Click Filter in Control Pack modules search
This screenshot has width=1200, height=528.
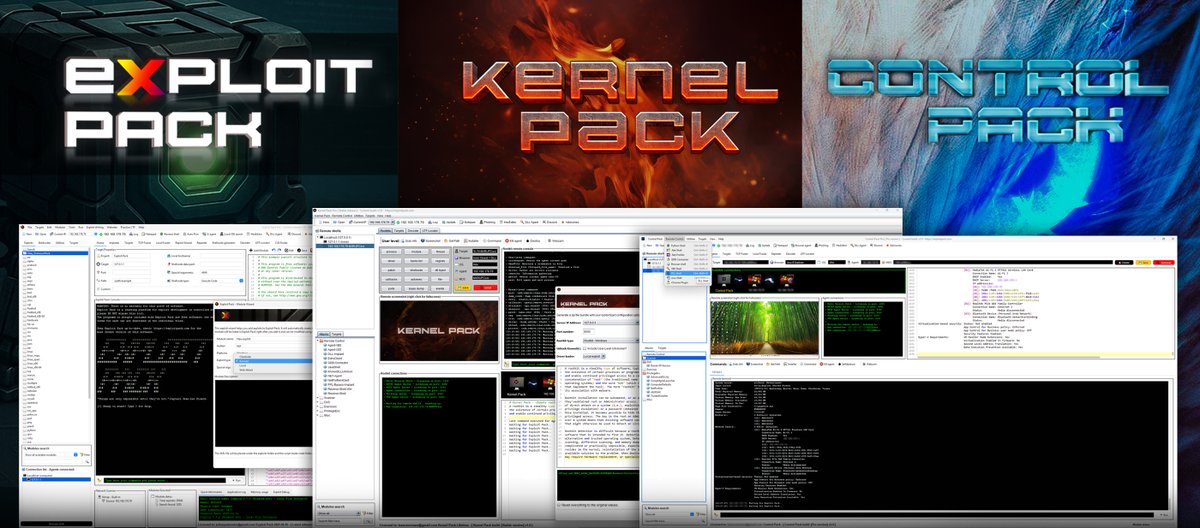[x=701, y=514]
